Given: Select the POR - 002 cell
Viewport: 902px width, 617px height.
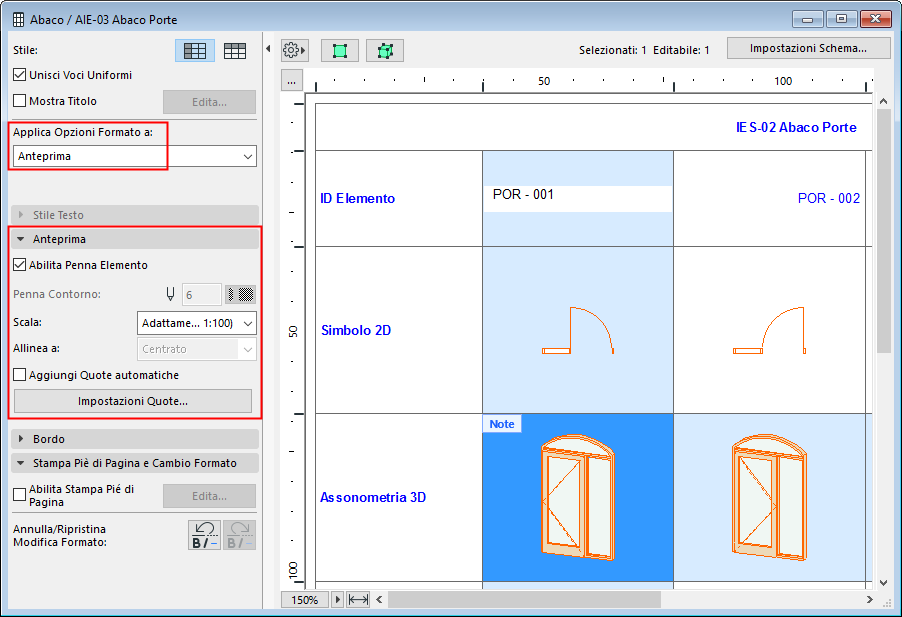Looking at the screenshot, I should [769, 198].
